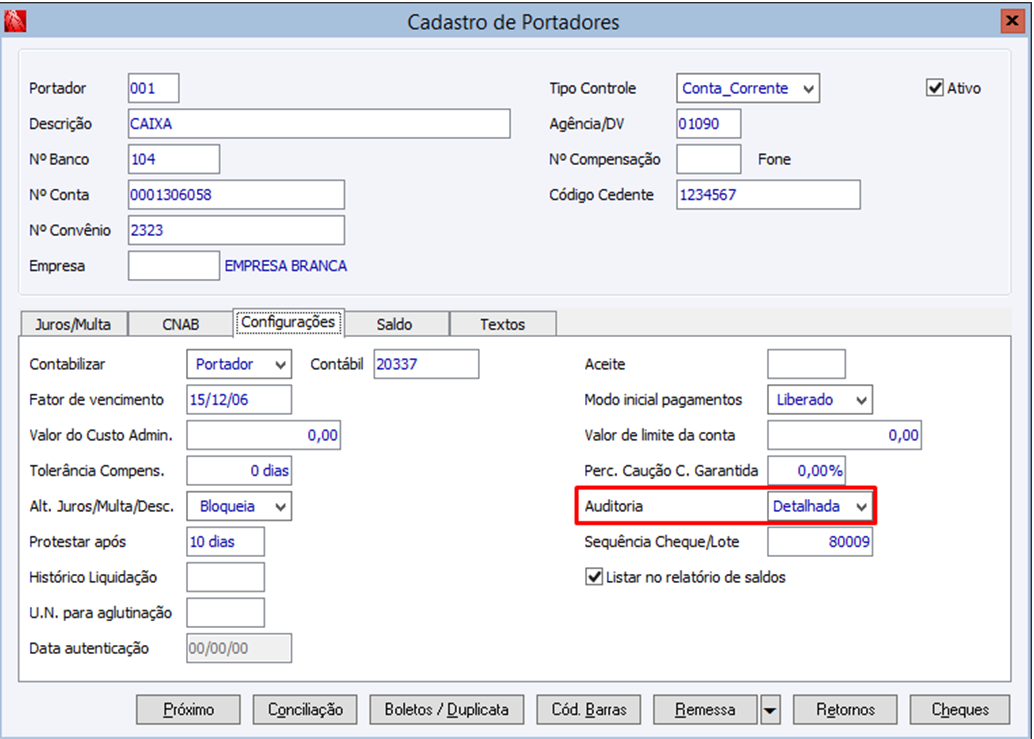Click the Remessa button

pyautogui.click(x=705, y=710)
